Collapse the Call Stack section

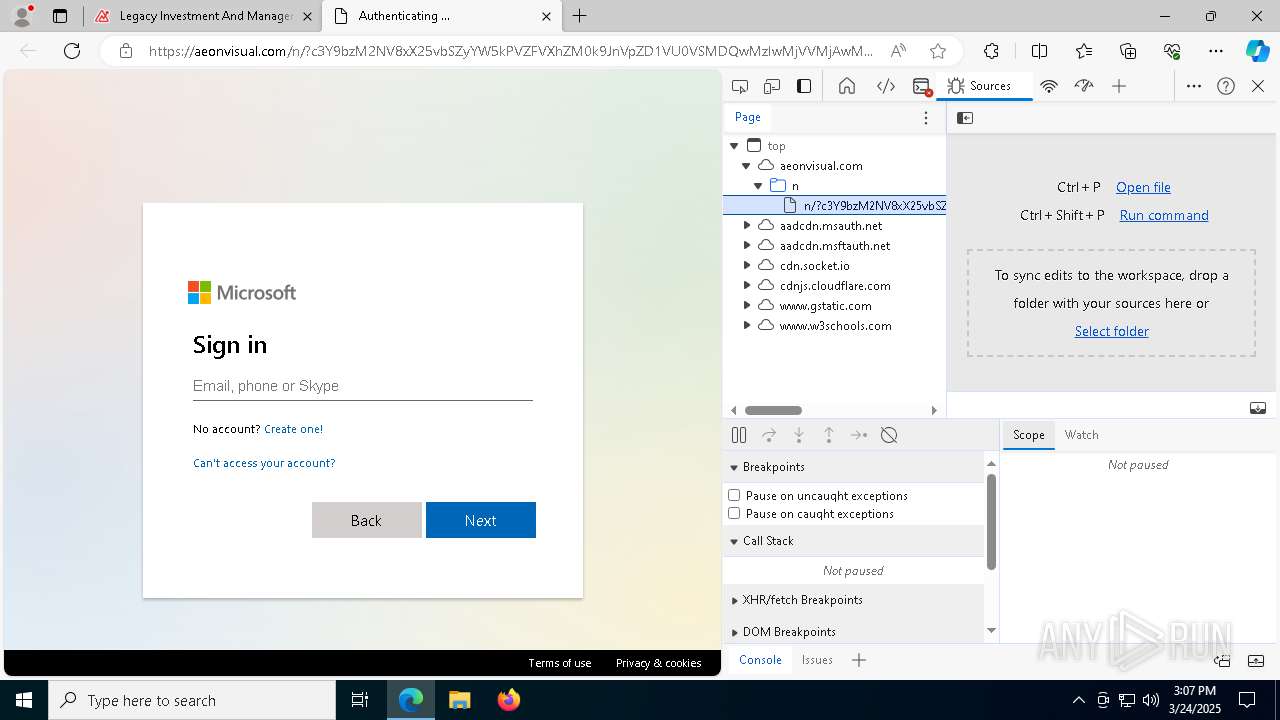[x=853, y=541]
